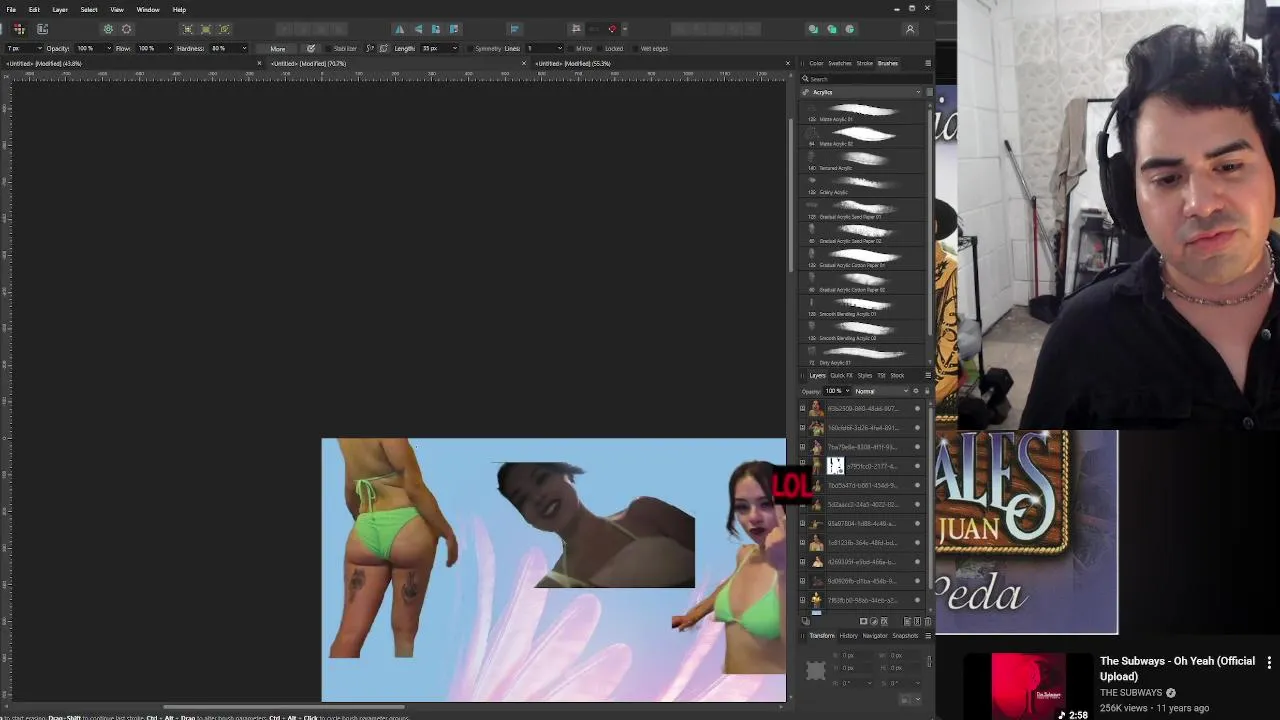Switch to the Stroke panel tab
The width and height of the screenshot is (1280, 720).
pos(865,63)
